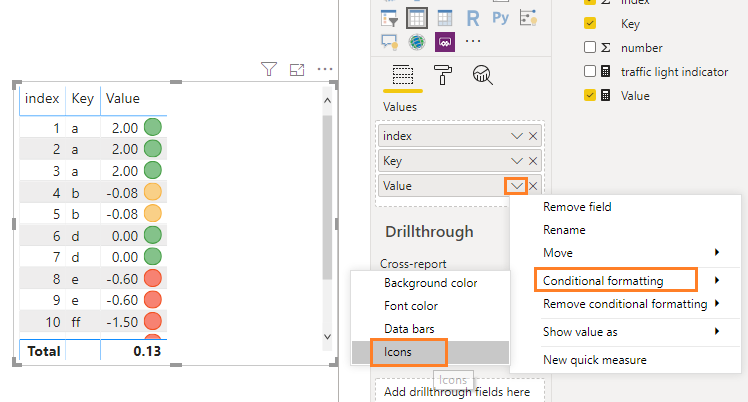Select the Key cell 'ff'
748x402 pixels.
click(76, 322)
